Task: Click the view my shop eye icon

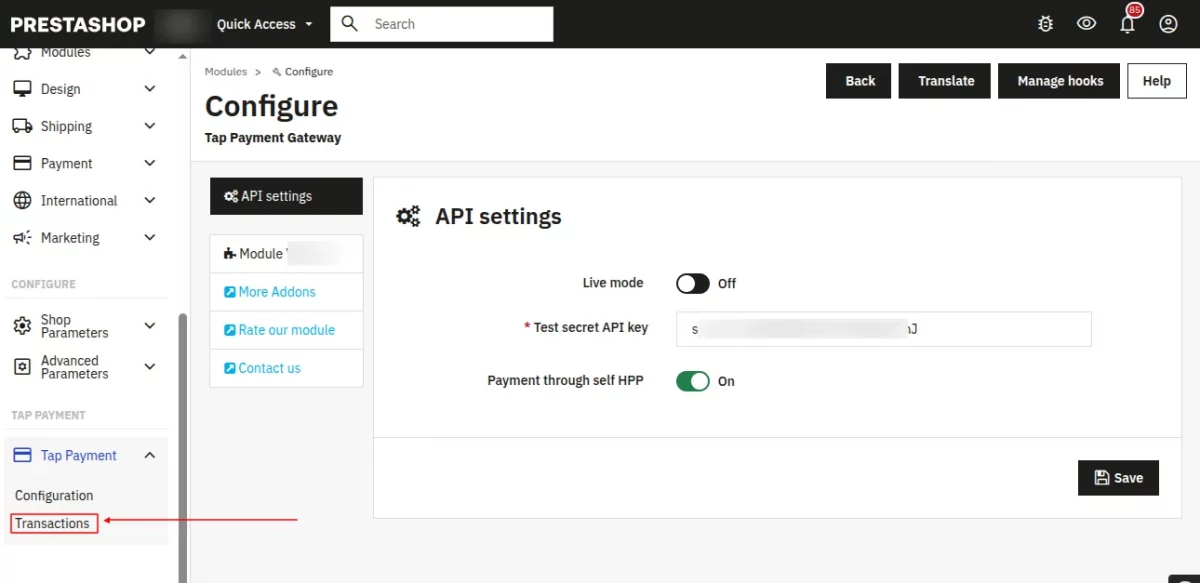Action: (x=1087, y=24)
